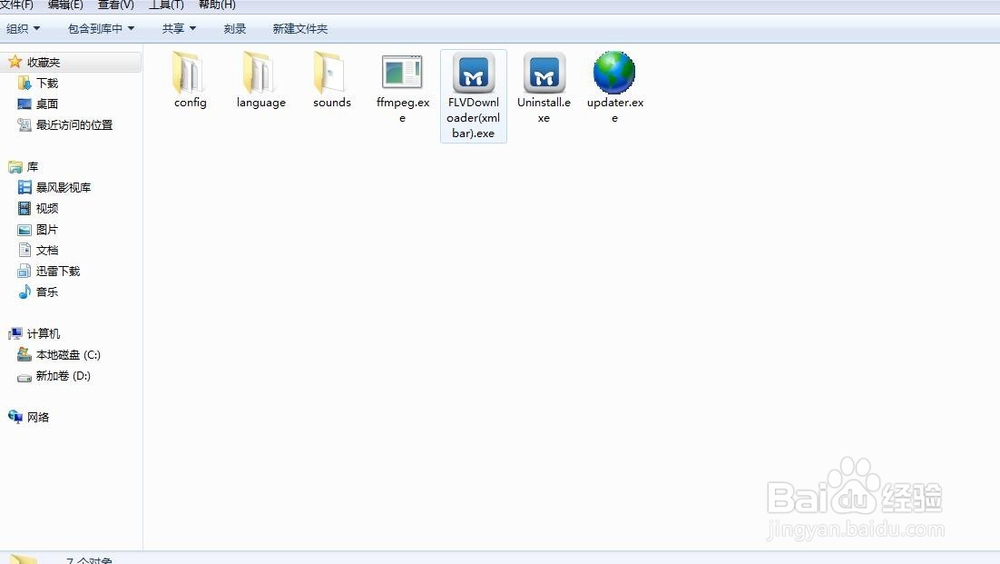This screenshot has width=1000, height=564.
Task: Click the 桌面 label in sidebar
Action: coord(47,104)
